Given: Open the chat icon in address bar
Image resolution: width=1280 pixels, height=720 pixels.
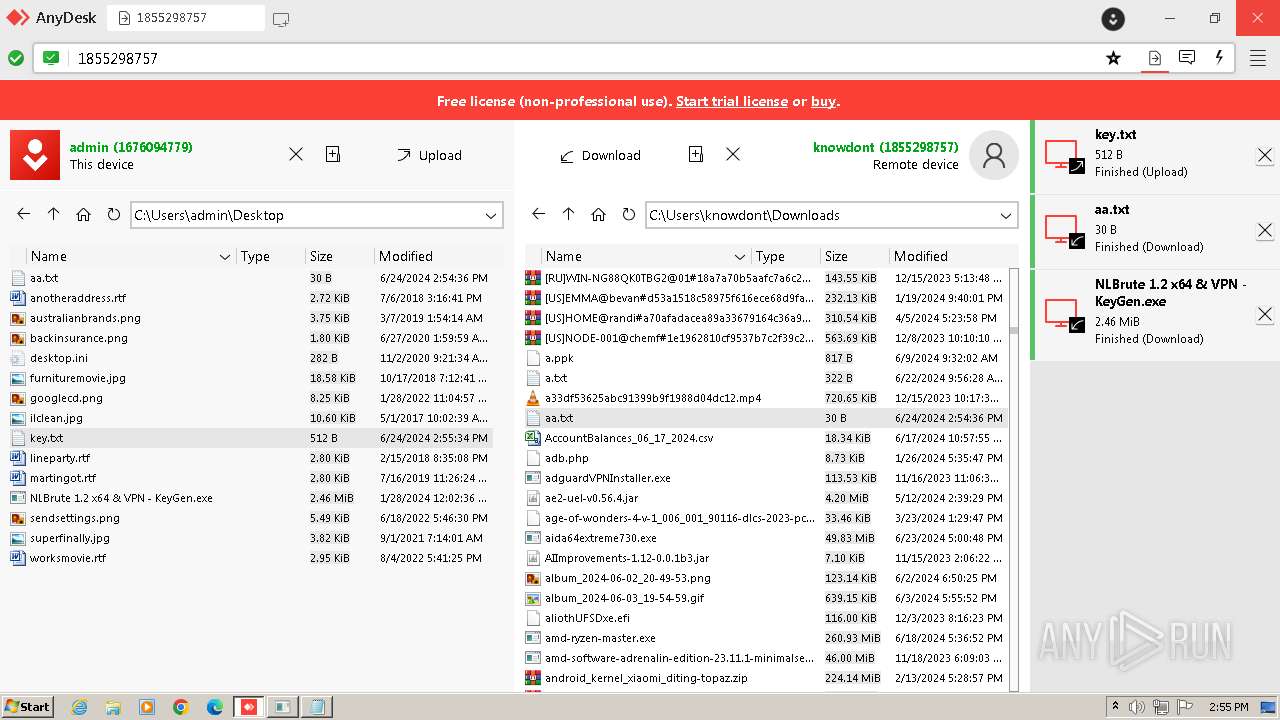Looking at the screenshot, I should click(x=1187, y=58).
